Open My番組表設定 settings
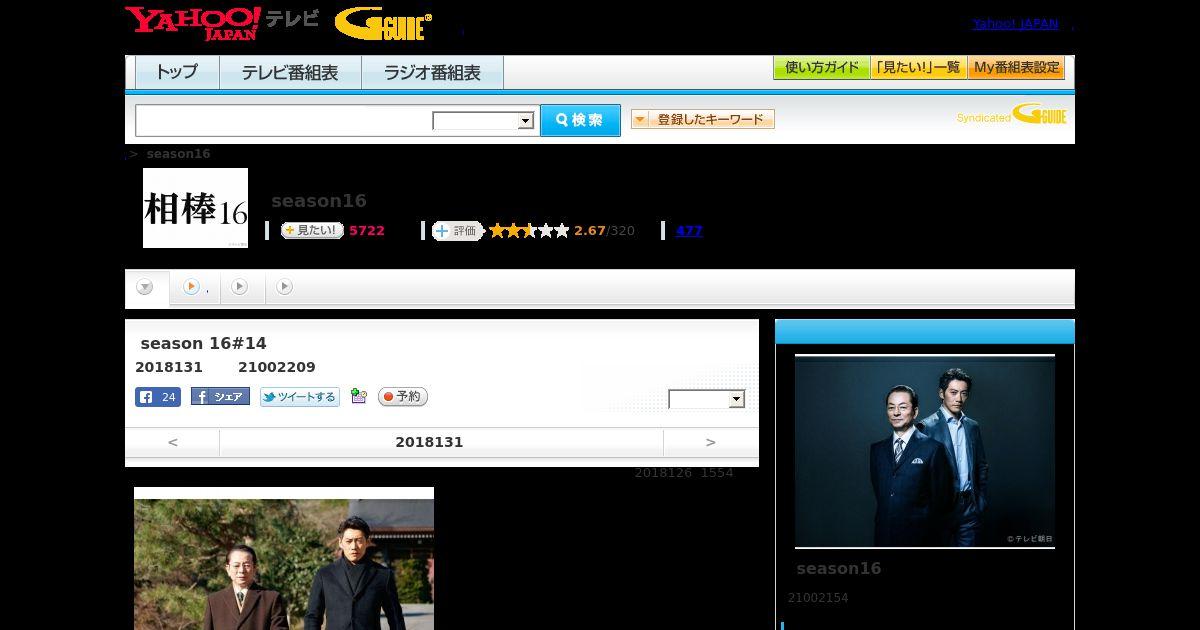This screenshot has width=1200, height=630. pyautogui.click(x=1016, y=68)
